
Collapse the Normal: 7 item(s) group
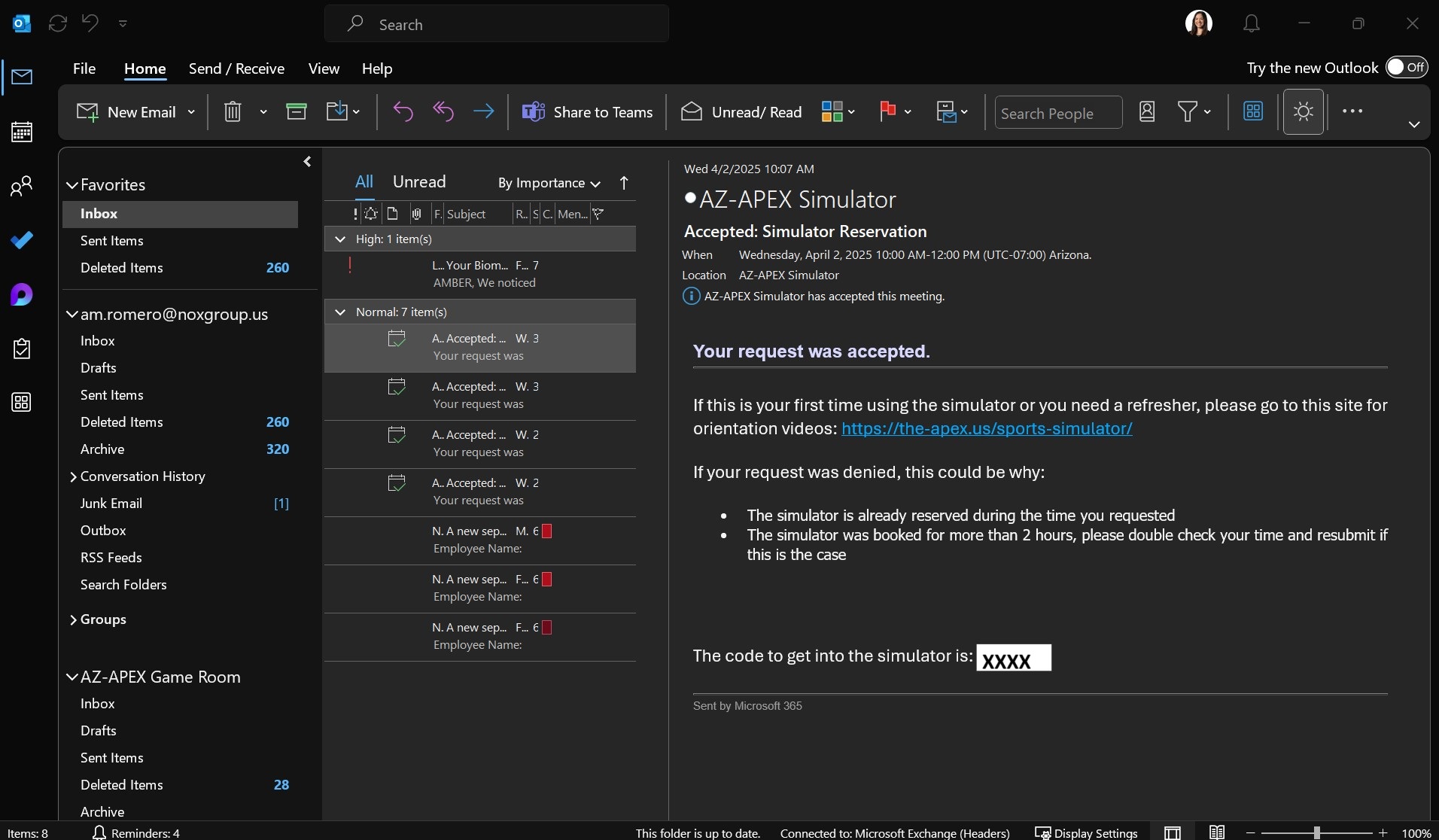pos(340,312)
